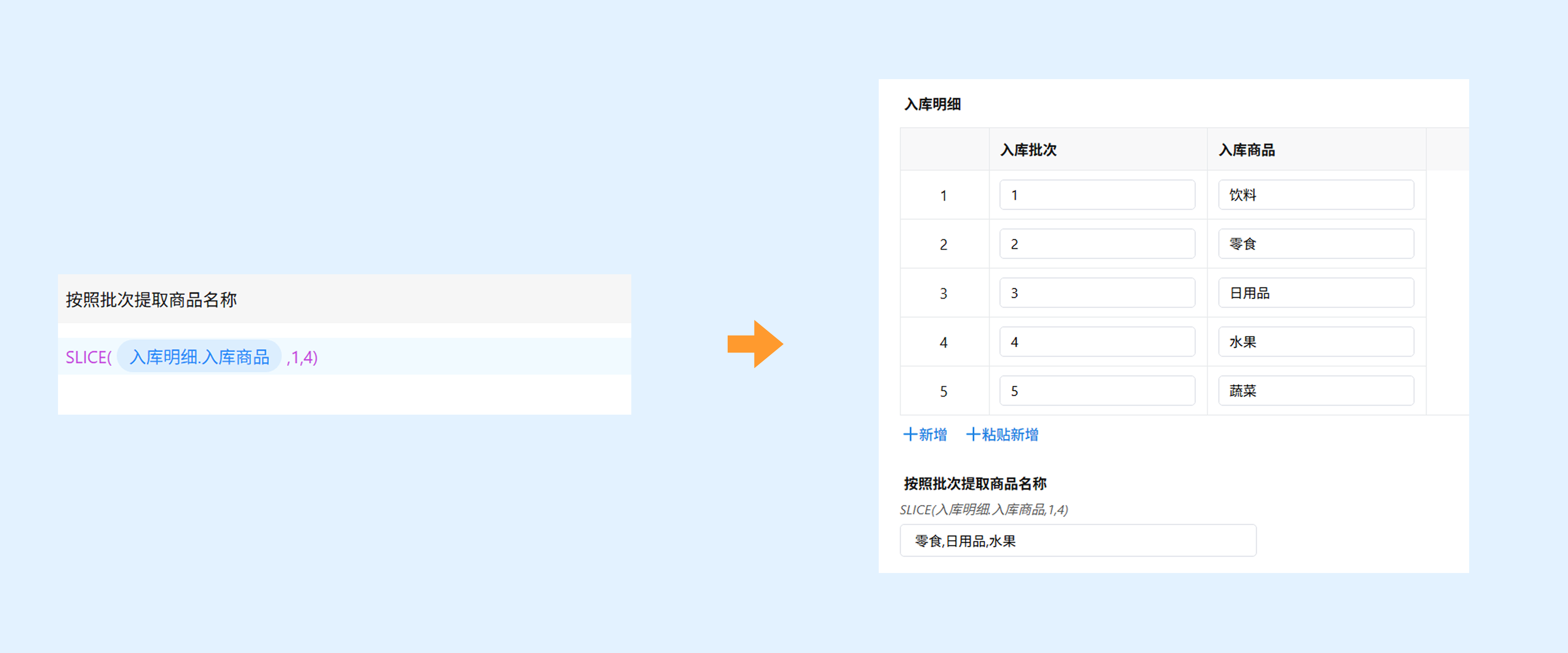Click the SLICE function name in formula editor
Viewport: 1568px width, 653px height.
click(85, 357)
